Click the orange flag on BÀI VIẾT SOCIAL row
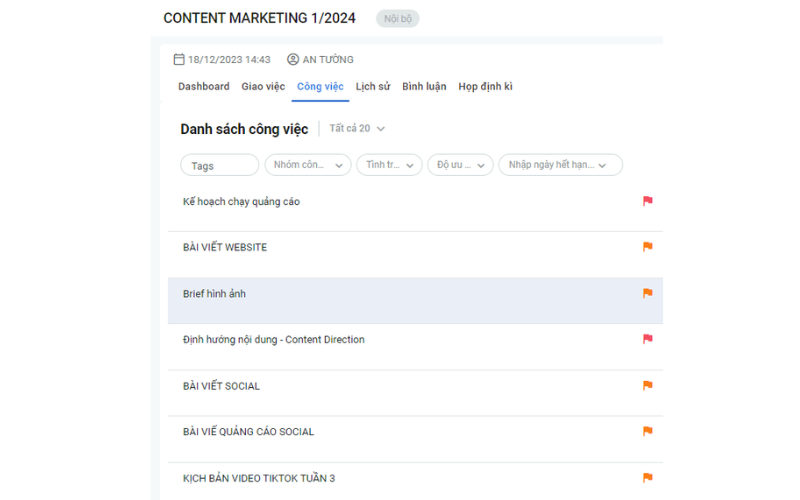Viewport: 800px width, 500px height. pyautogui.click(x=647, y=386)
